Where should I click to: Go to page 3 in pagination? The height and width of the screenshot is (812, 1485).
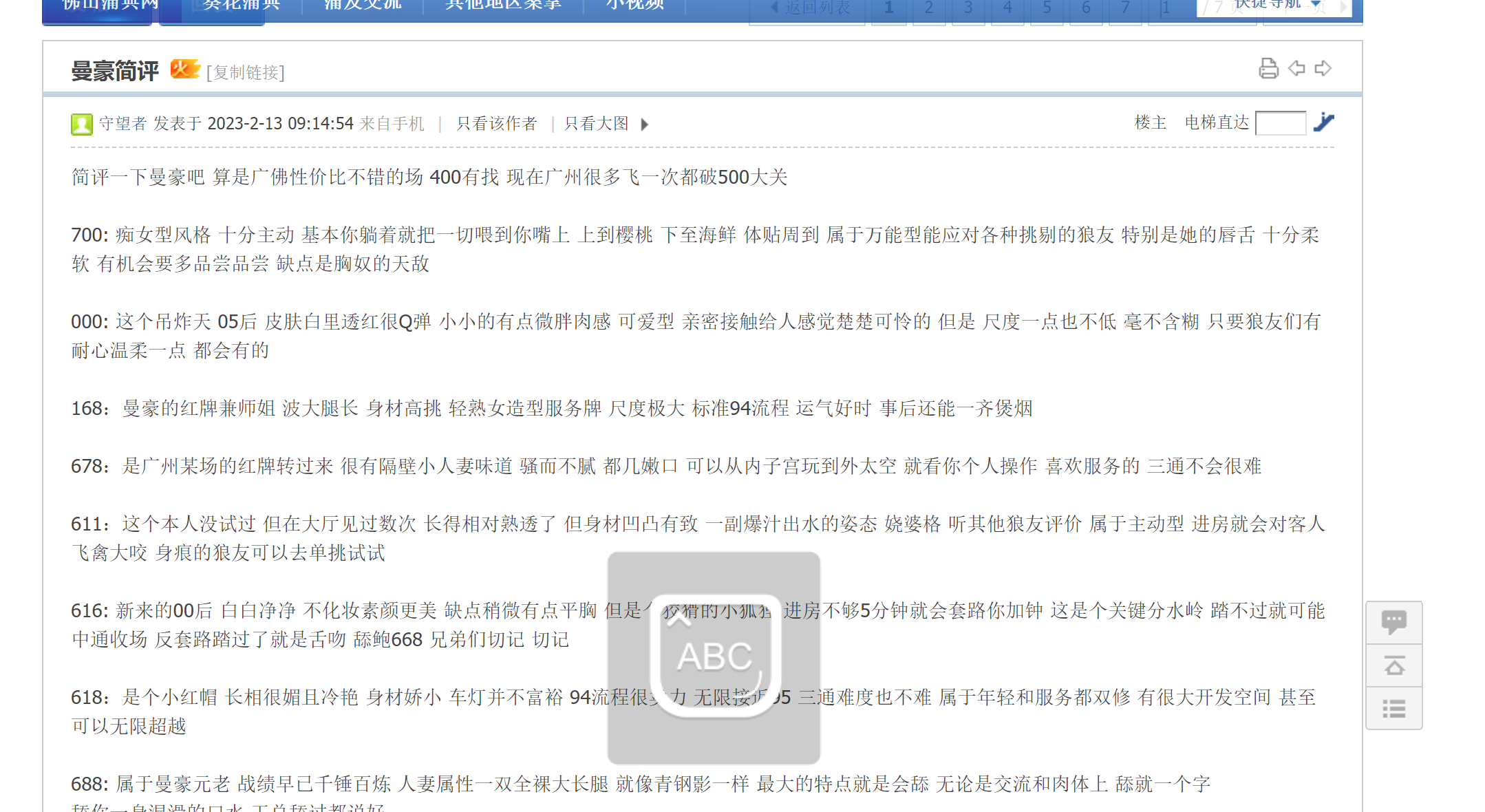[x=968, y=8]
